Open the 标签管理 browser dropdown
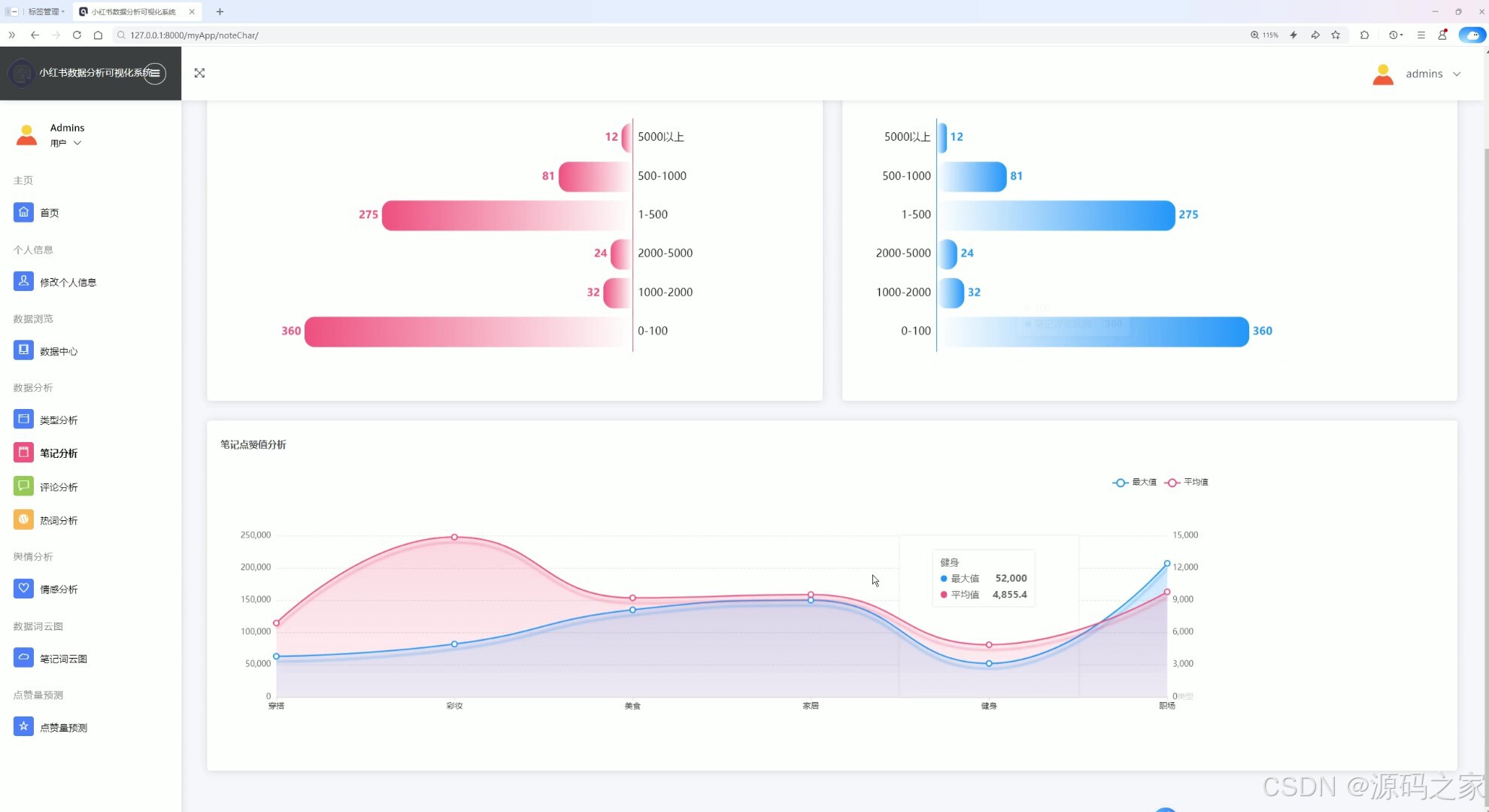Viewport: 1489px width, 812px height. [46, 12]
